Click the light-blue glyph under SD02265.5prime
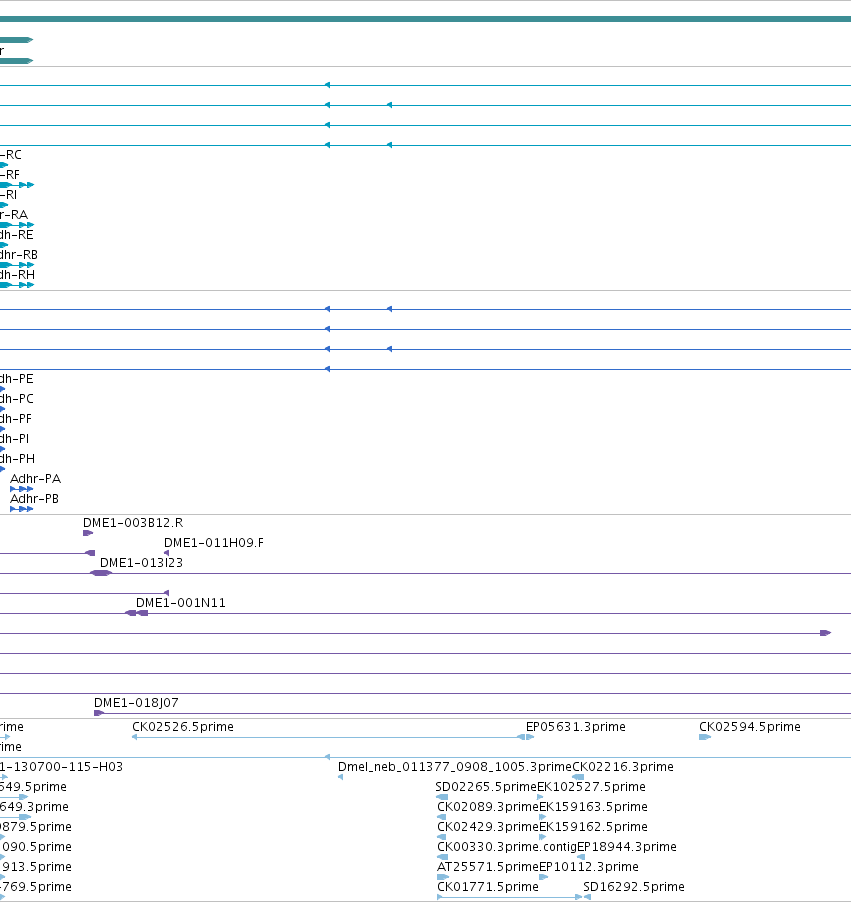This screenshot has height=902, width=851. [x=442, y=797]
